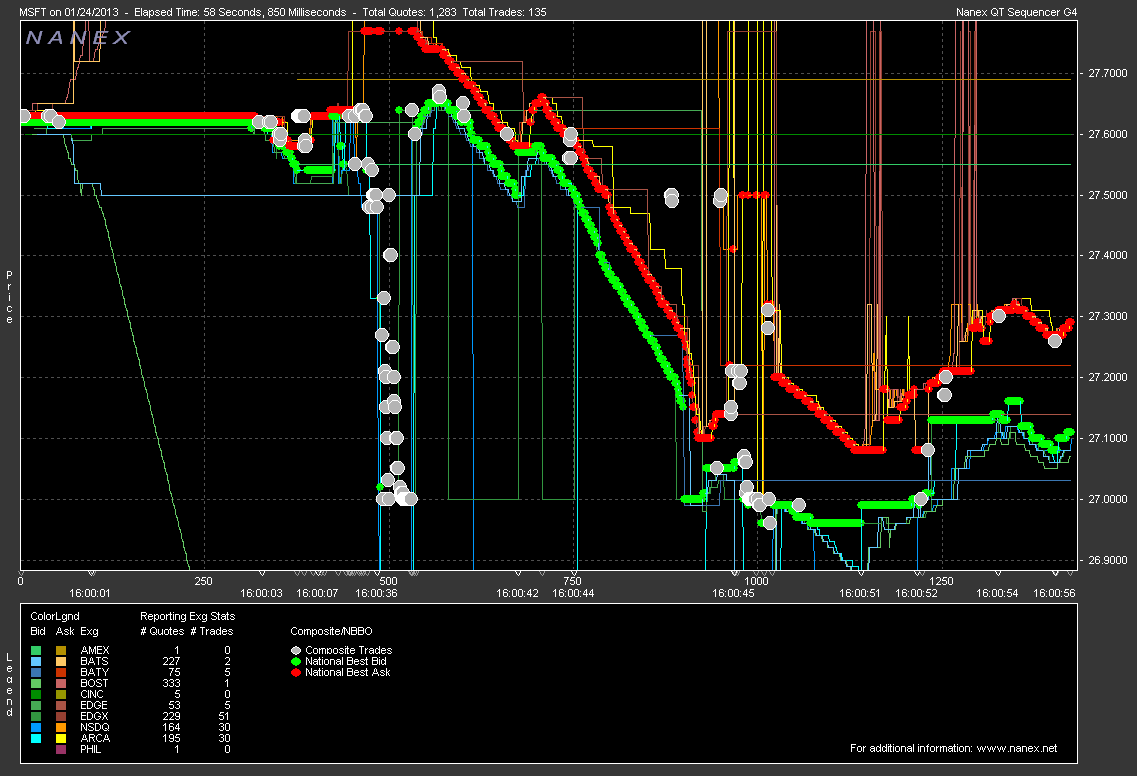Choose the BOST ask color swatch
The width and height of the screenshot is (1137, 776).
point(61,683)
